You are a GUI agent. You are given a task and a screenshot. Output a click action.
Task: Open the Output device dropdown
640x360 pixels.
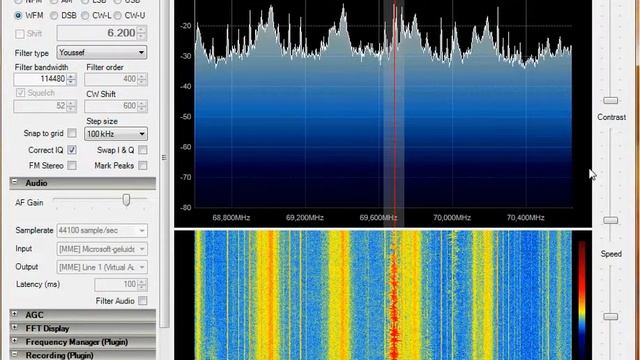pos(102,267)
